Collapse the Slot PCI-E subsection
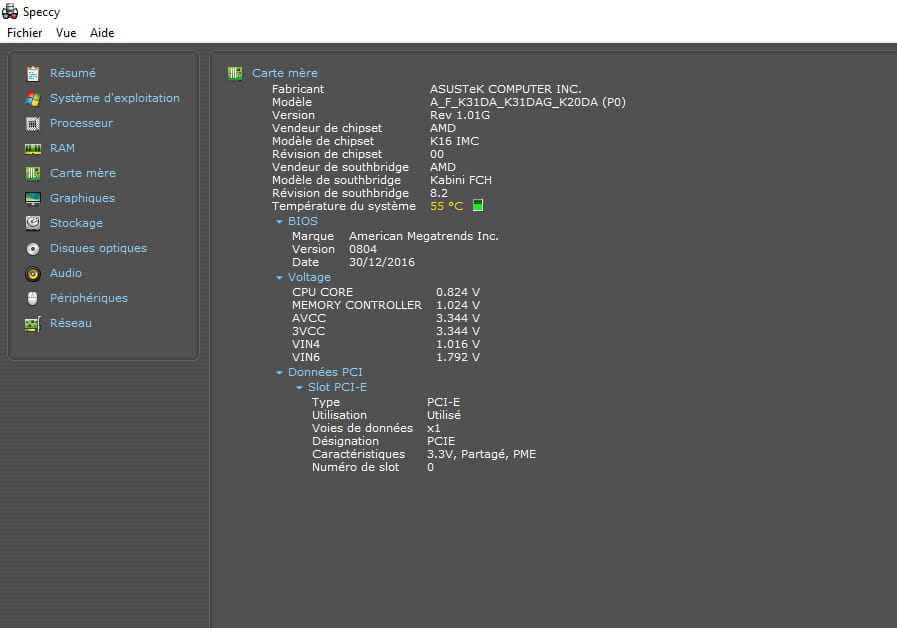The width and height of the screenshot is (897, 628). point(299,387)
